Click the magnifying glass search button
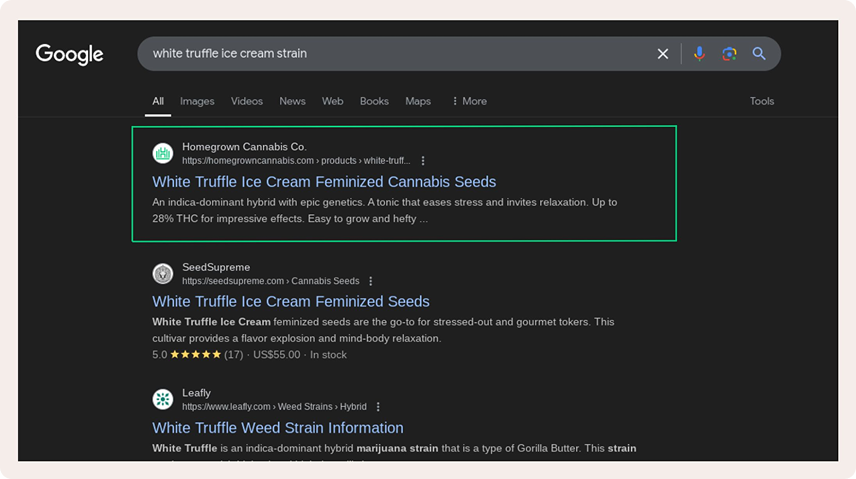 pyautogui.click(x=759, y=54)
